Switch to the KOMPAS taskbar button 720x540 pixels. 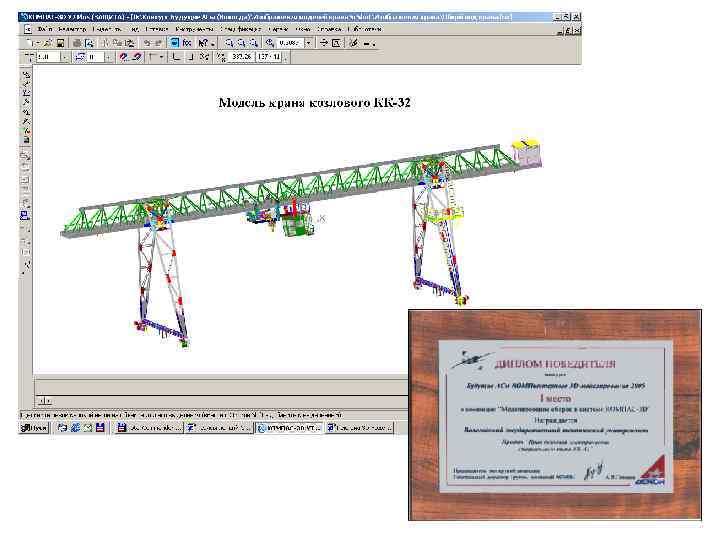click(x=289, y=428)
